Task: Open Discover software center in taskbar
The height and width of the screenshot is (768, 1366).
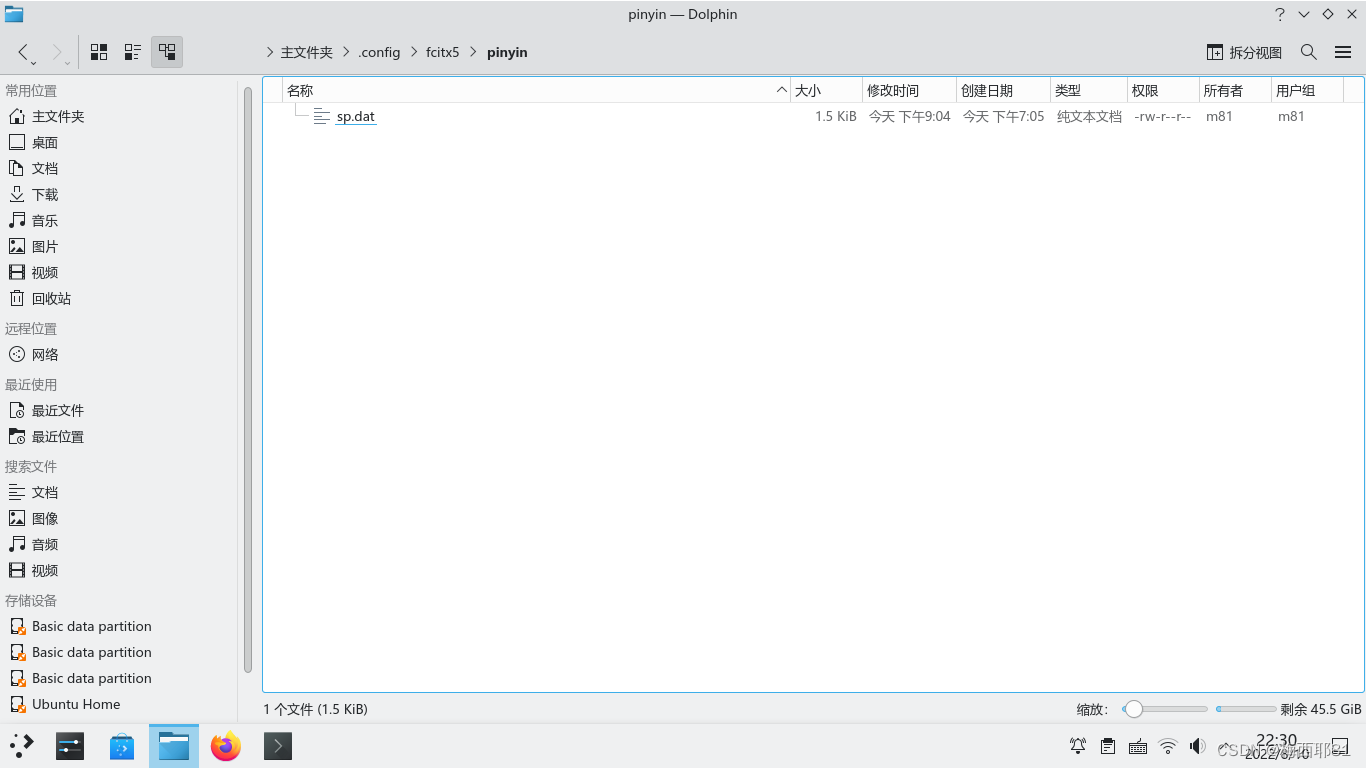Action: click(x=122, y=746)
